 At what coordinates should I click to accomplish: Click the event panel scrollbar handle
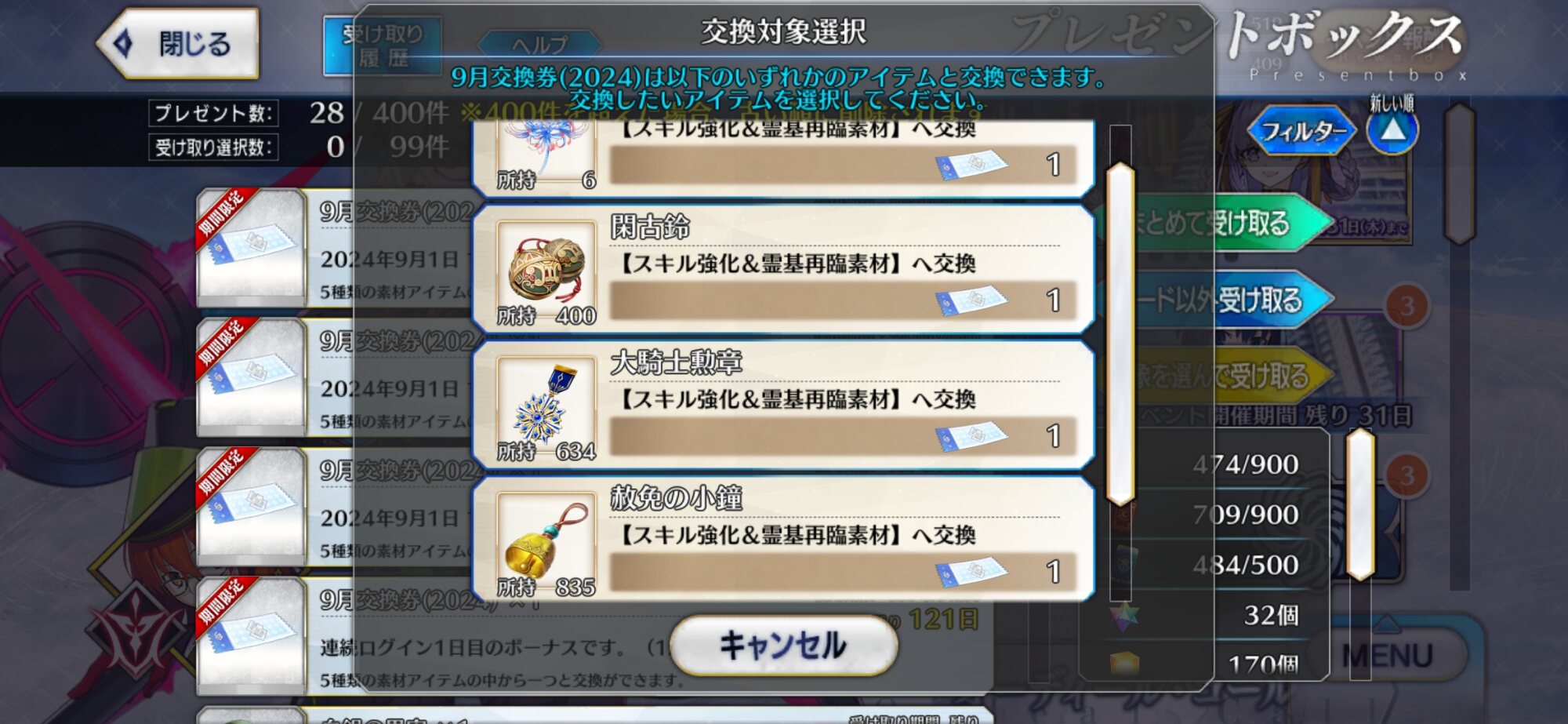[1360, 504]
